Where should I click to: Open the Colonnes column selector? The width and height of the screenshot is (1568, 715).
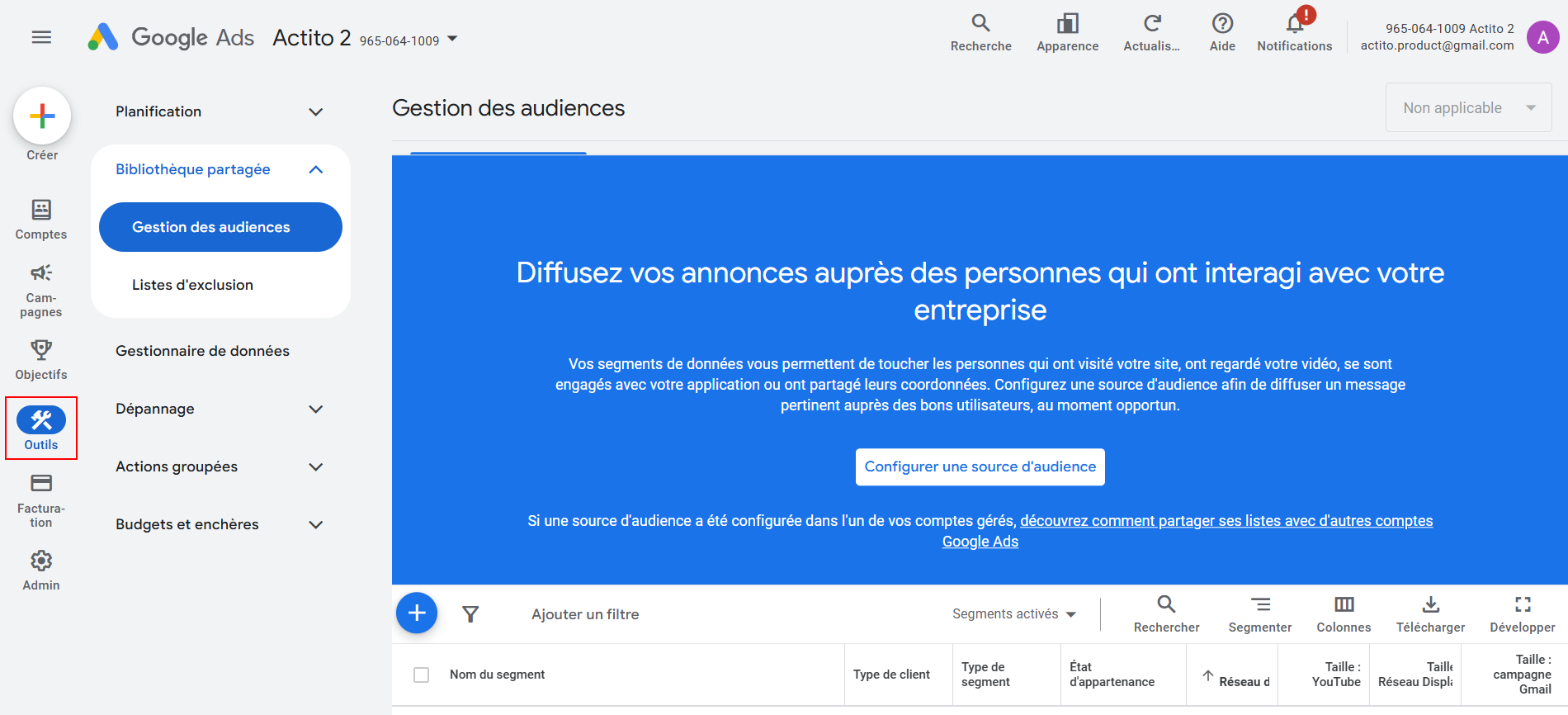pyautogui.click(x=1344, y=605)
